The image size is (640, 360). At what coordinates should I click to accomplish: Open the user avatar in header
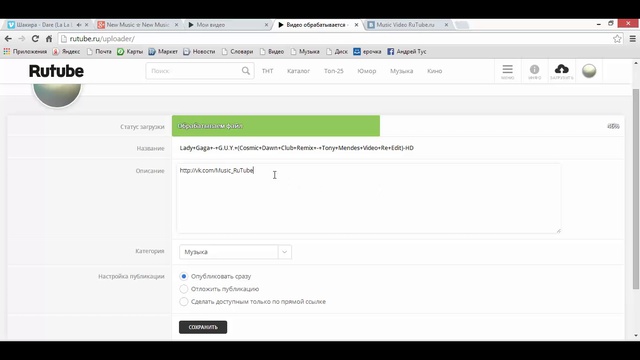click(589, 71)
